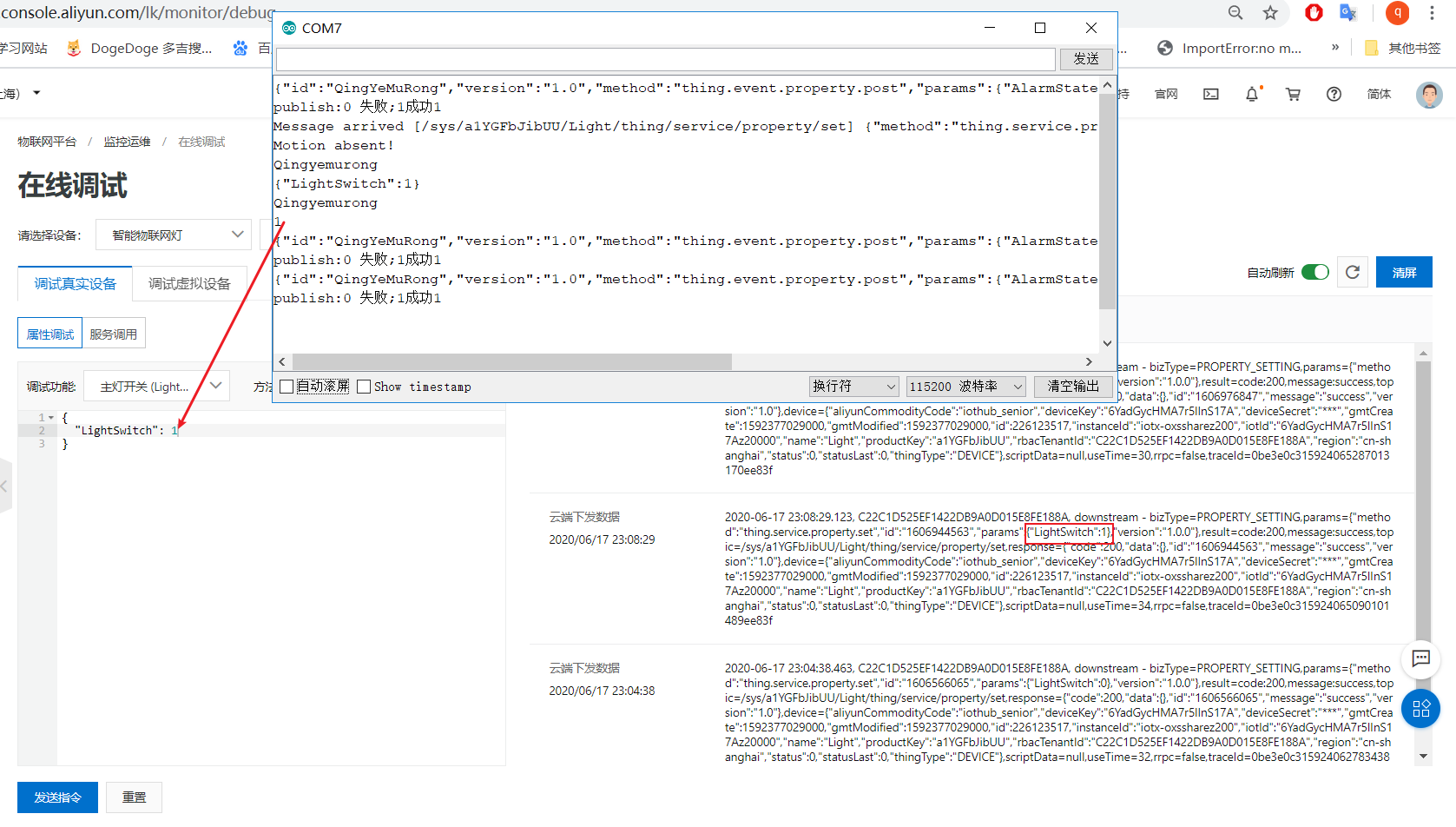Screen dimensions: 1456x827
Task: Click the 清空输出 button
Action: click(1073, 386)
